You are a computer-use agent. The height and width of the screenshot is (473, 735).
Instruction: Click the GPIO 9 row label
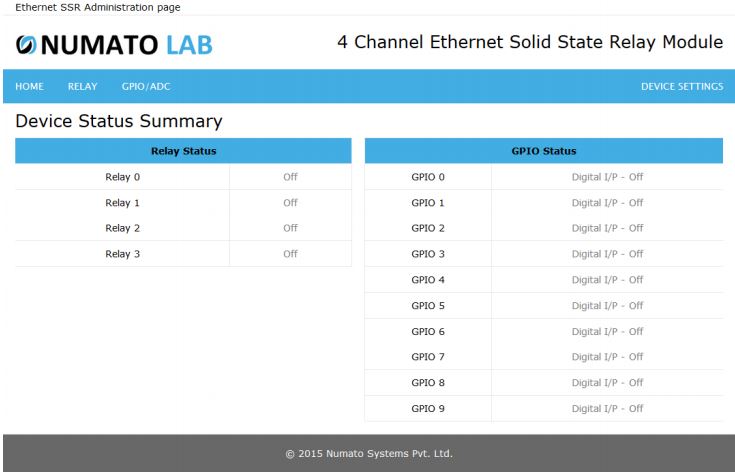428,408
